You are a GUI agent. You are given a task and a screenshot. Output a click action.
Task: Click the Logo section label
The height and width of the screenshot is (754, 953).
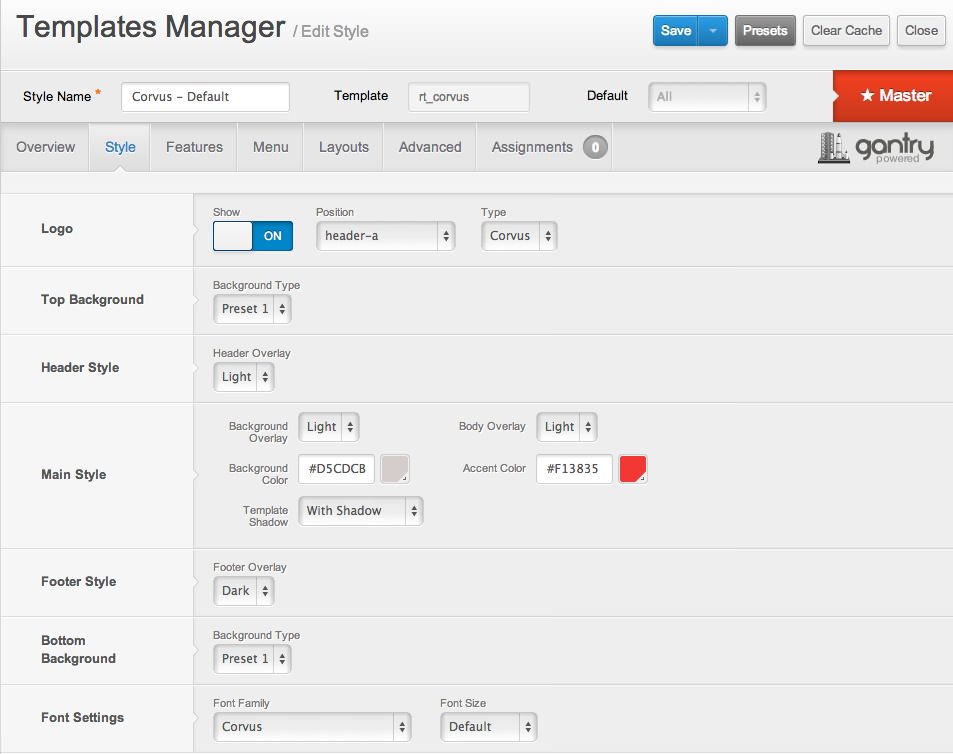(x=57, y=228)
